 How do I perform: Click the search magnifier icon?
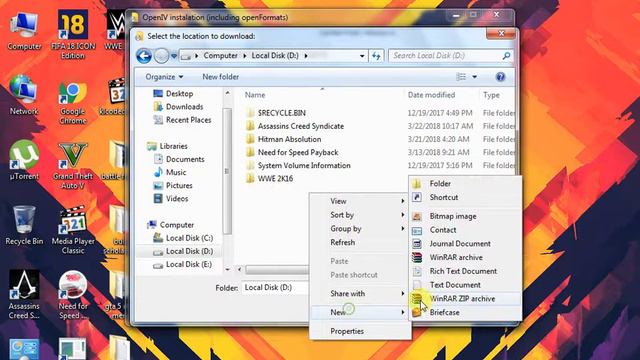[506, 56]
